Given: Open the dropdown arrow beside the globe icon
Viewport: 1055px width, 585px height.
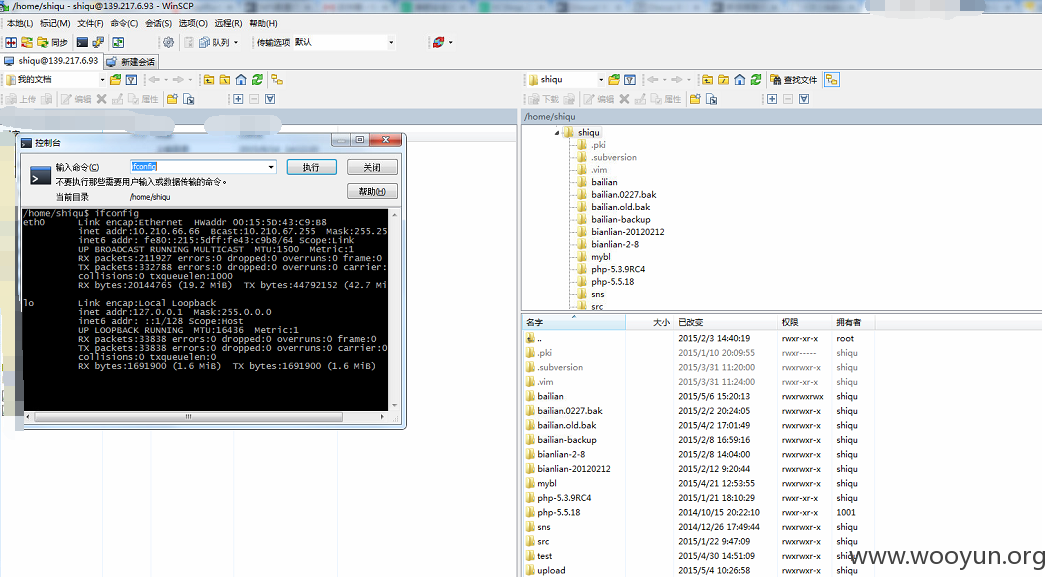Looking at the screenshot, I should pyautogui.click(x=450, y=42).
